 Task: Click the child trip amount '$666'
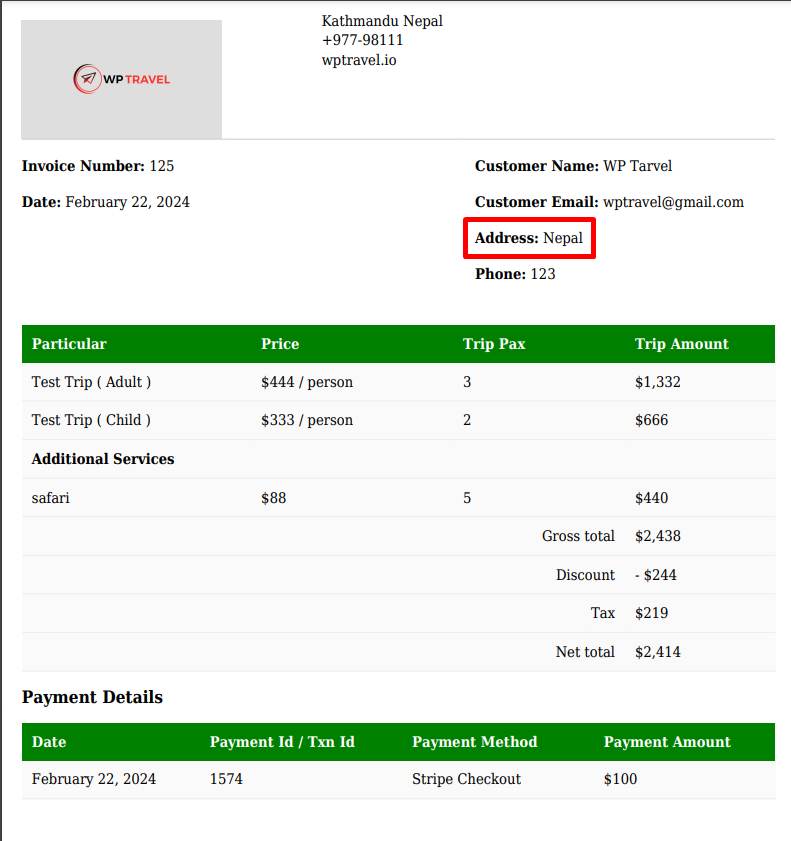coord(651,420)
